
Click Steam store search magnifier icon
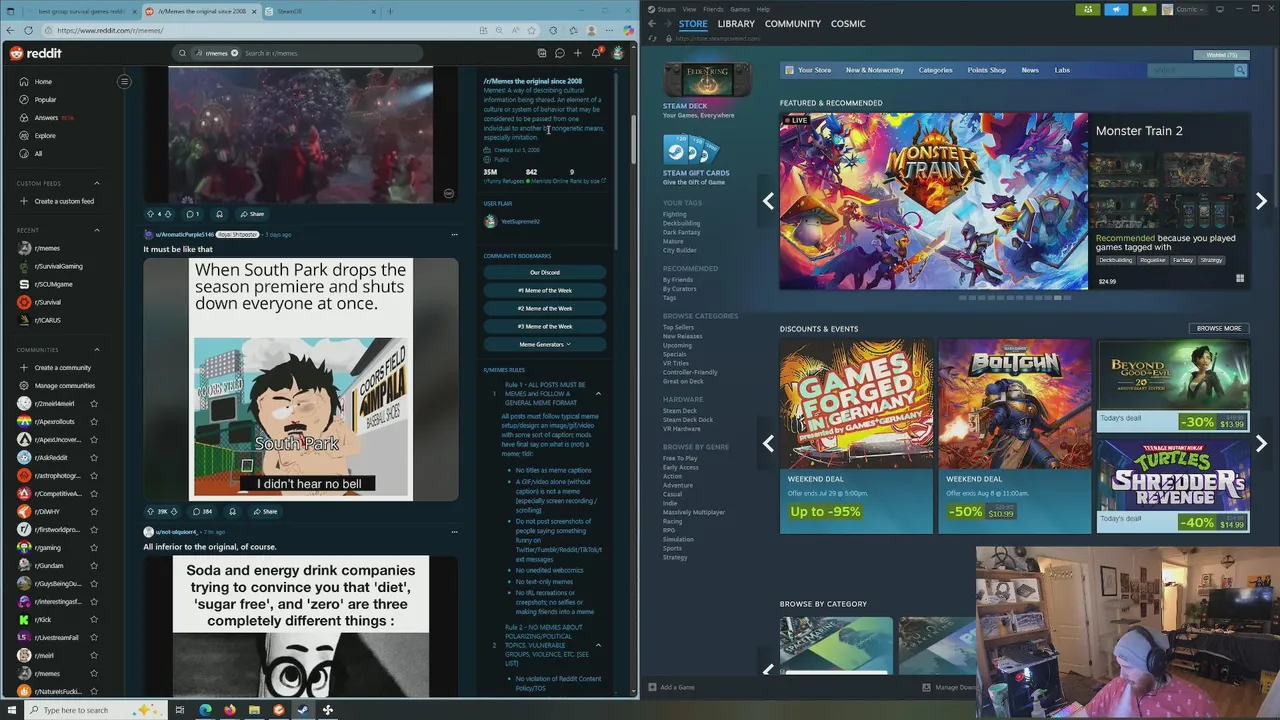click(1240, 70)
